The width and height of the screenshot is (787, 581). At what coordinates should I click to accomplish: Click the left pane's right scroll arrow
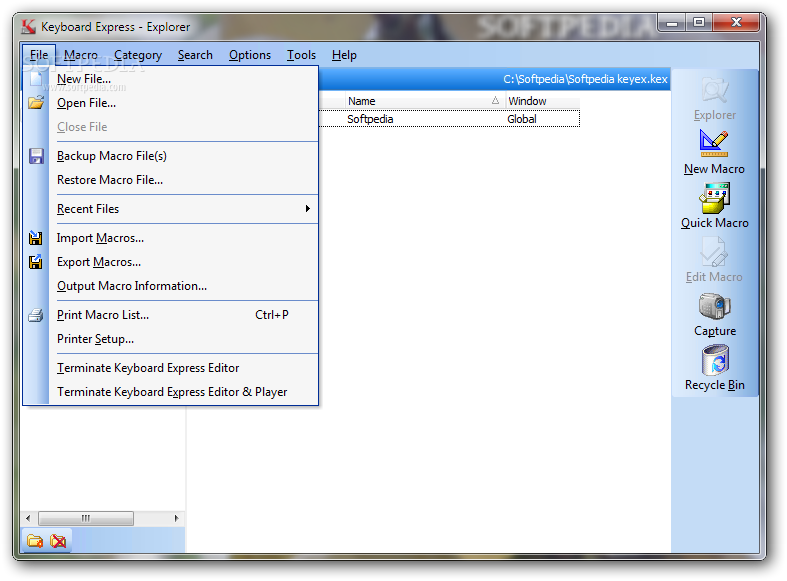pyautogui.click(x=176, y=518)
